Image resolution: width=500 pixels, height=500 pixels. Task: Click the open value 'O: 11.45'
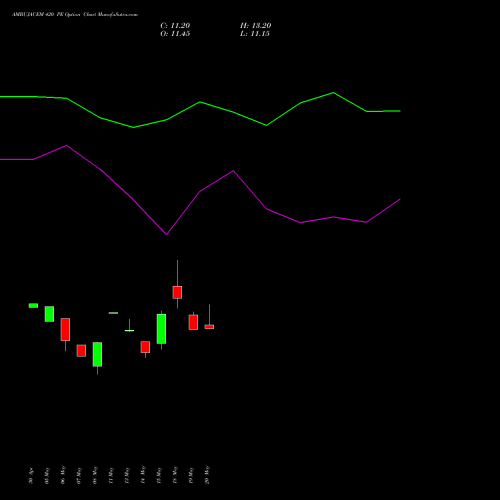(175, 34)
